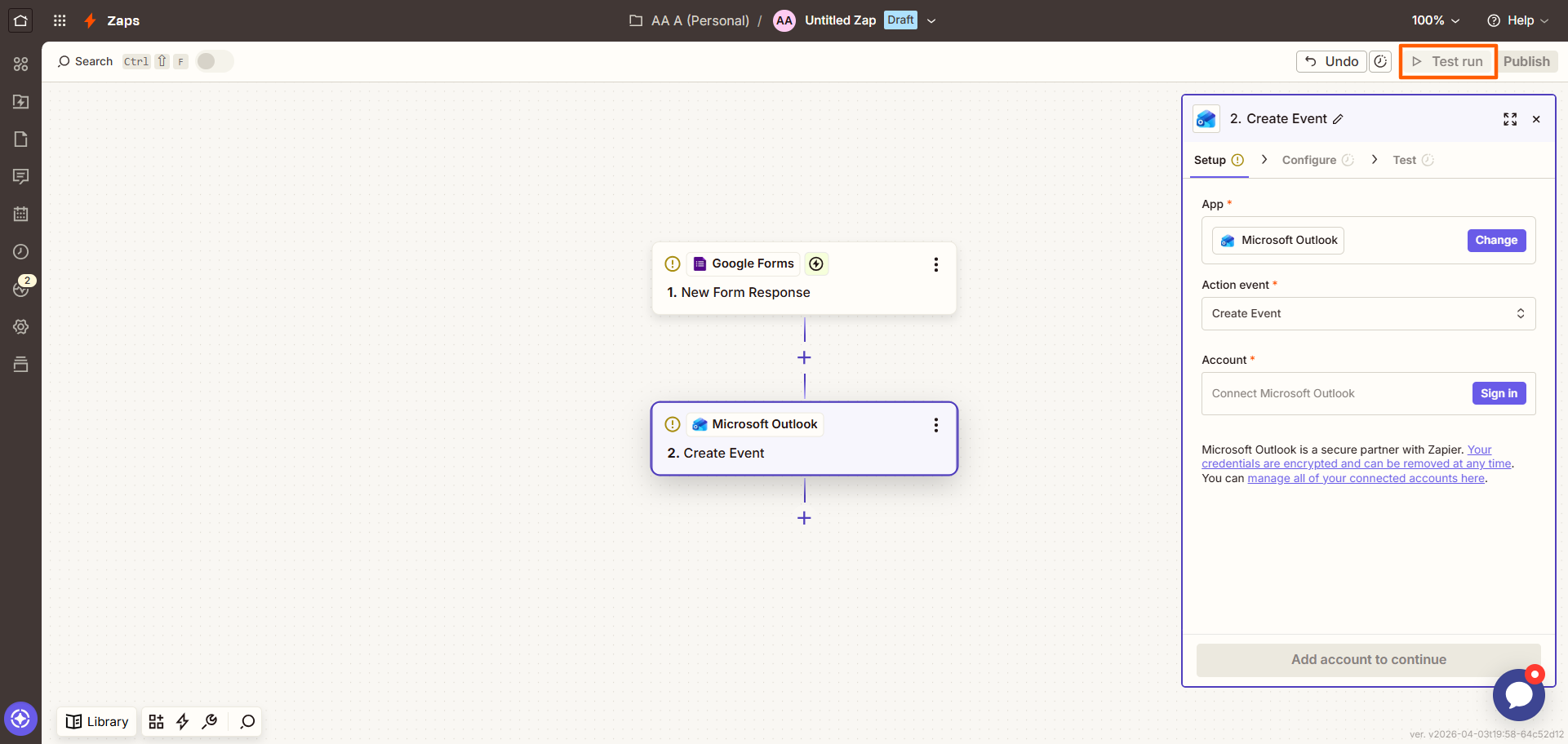Open the Microsoft Outlook step three-dot menu
Screen dimensions: 1568x744
click(936, 425)
